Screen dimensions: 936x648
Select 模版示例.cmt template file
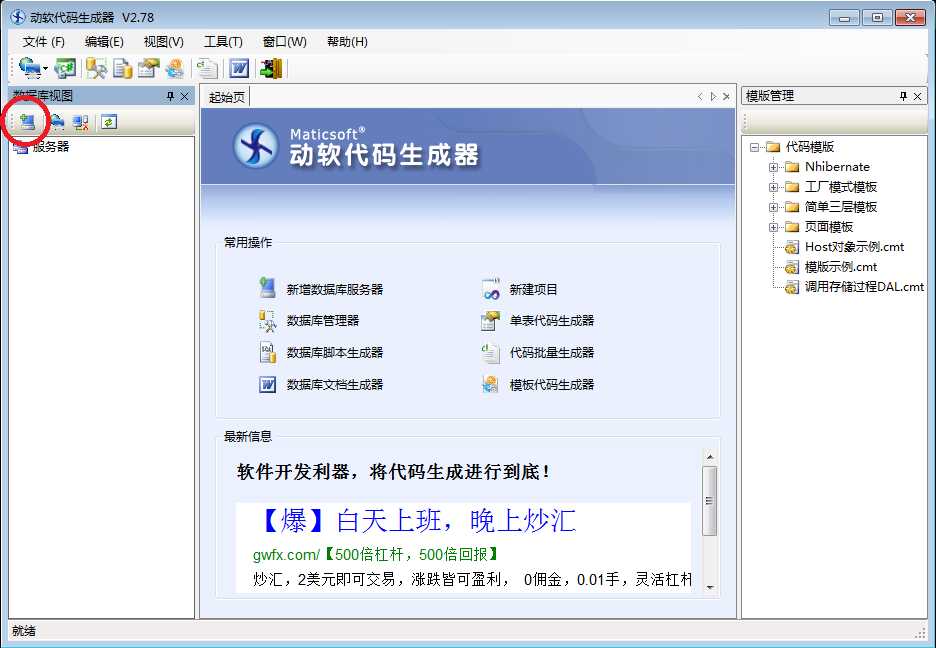pos(840,267)
